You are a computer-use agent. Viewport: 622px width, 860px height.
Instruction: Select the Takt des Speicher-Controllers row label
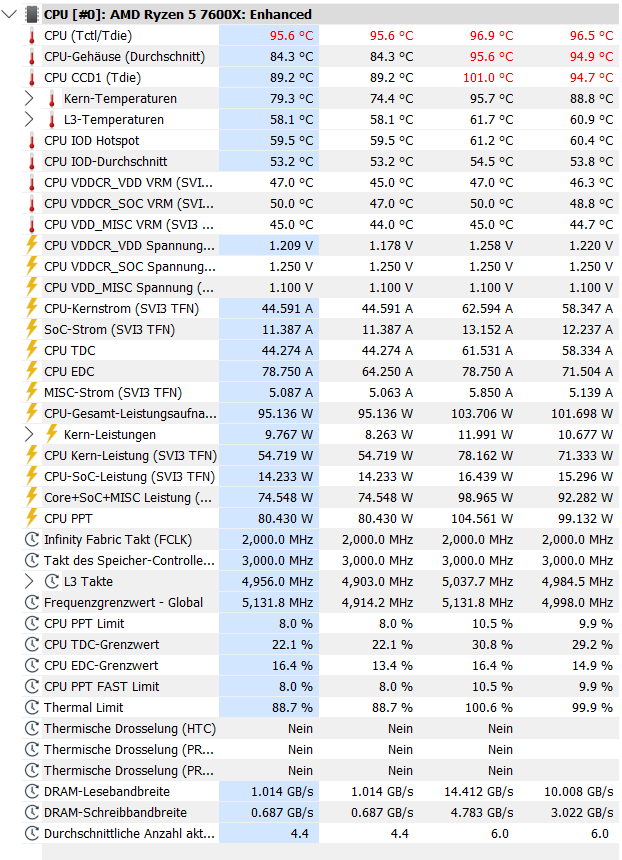coord(129,561)
